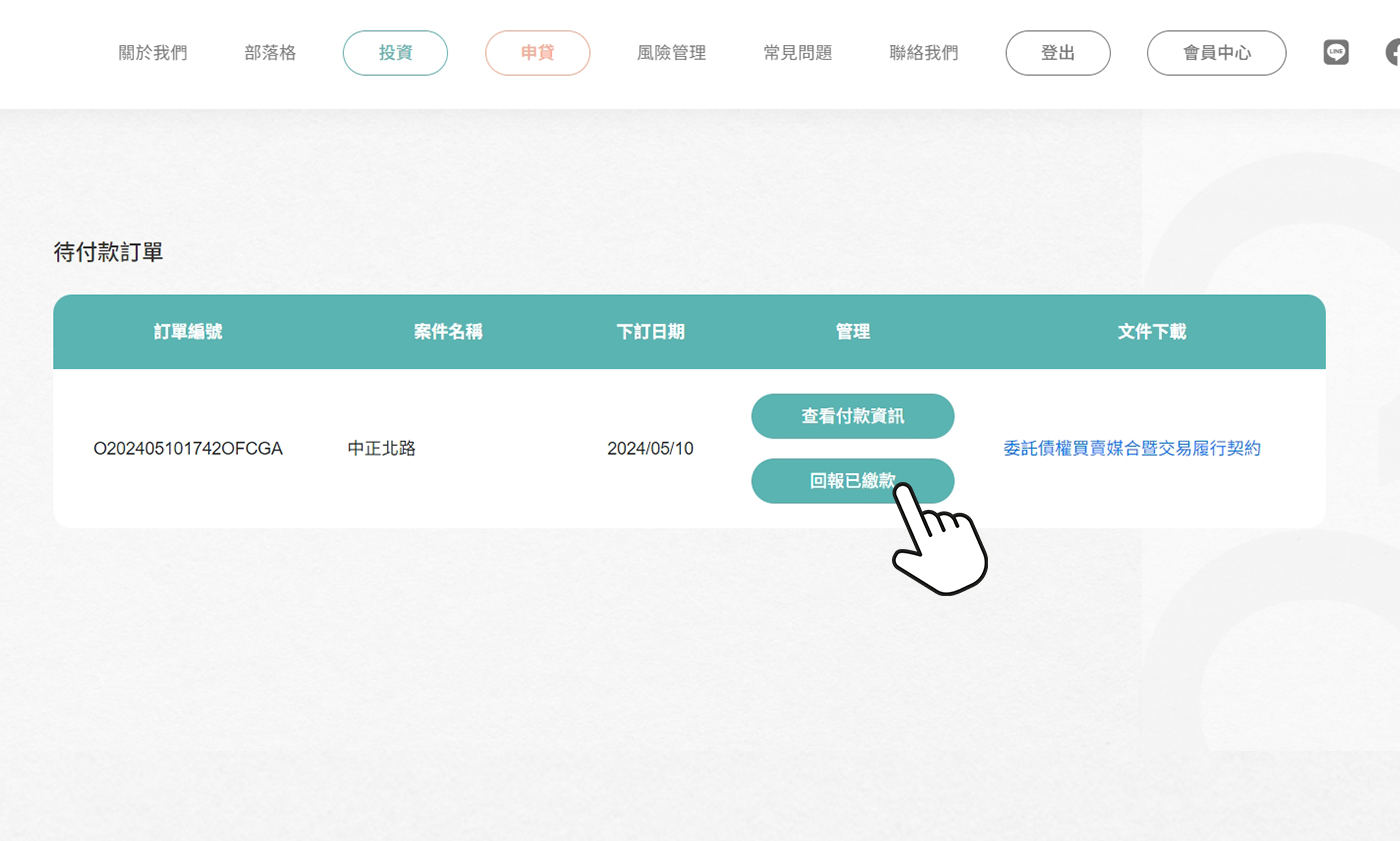This screenshot has width=1400, height=841.
Task: Open the 會員中心 button
Action: (1217, 53)
